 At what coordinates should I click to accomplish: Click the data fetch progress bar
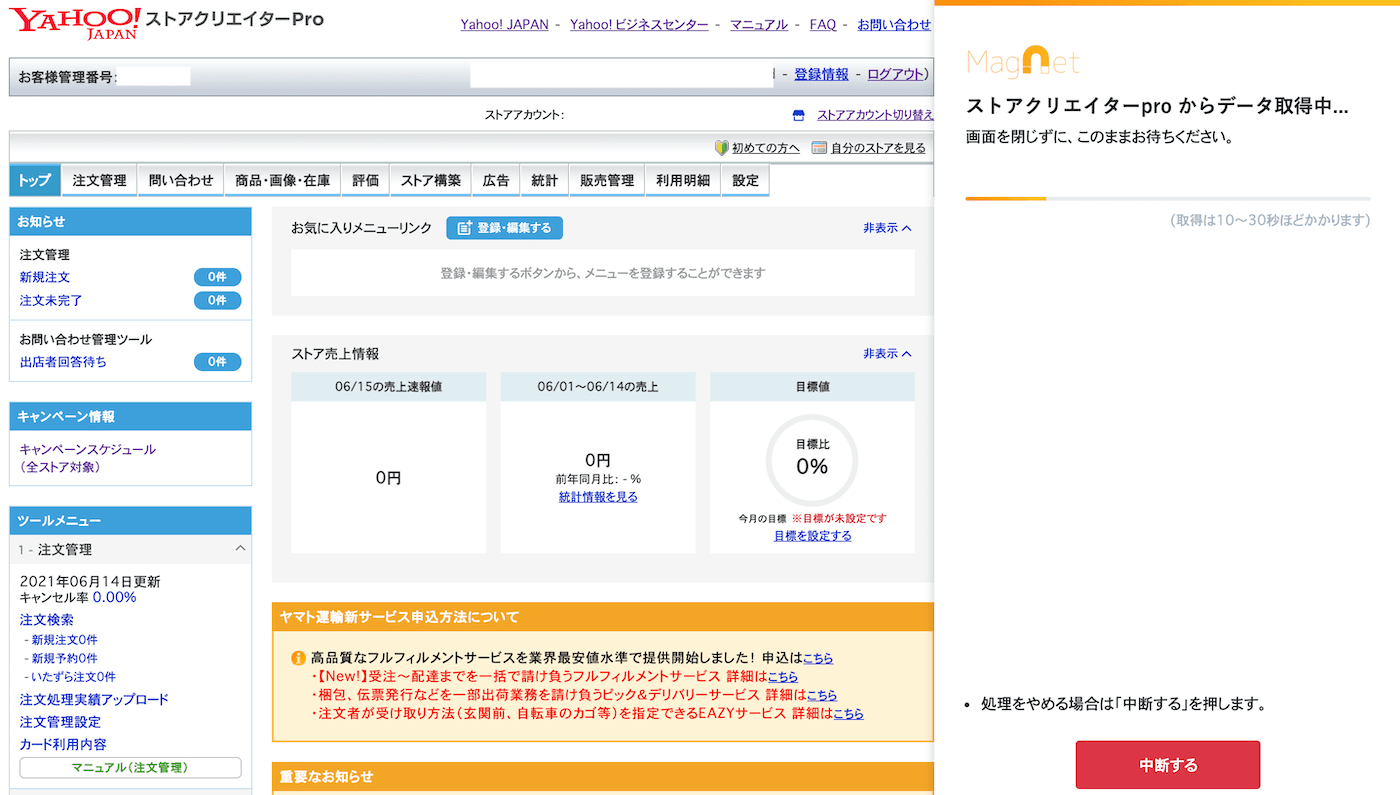pyautogui.click(x=1168, y=199)
